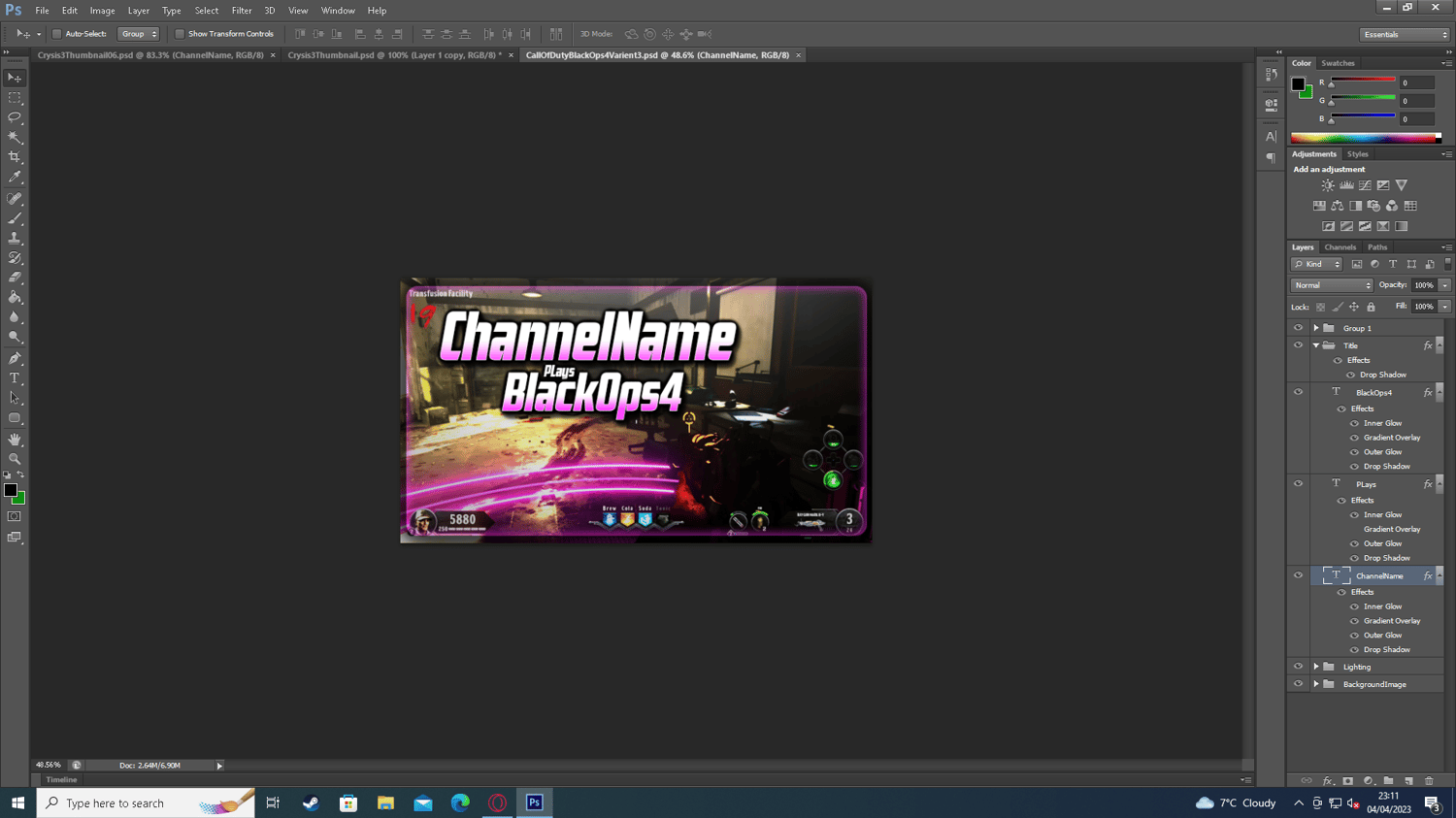
Task: Delete layer using the trash icon
Action: (x=1429, y=781)
